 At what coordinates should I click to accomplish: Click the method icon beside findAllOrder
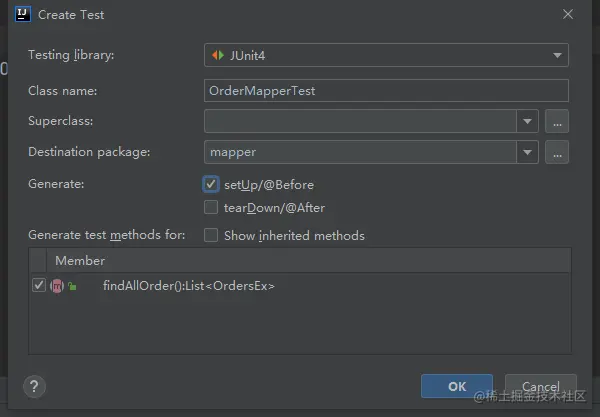57,286
